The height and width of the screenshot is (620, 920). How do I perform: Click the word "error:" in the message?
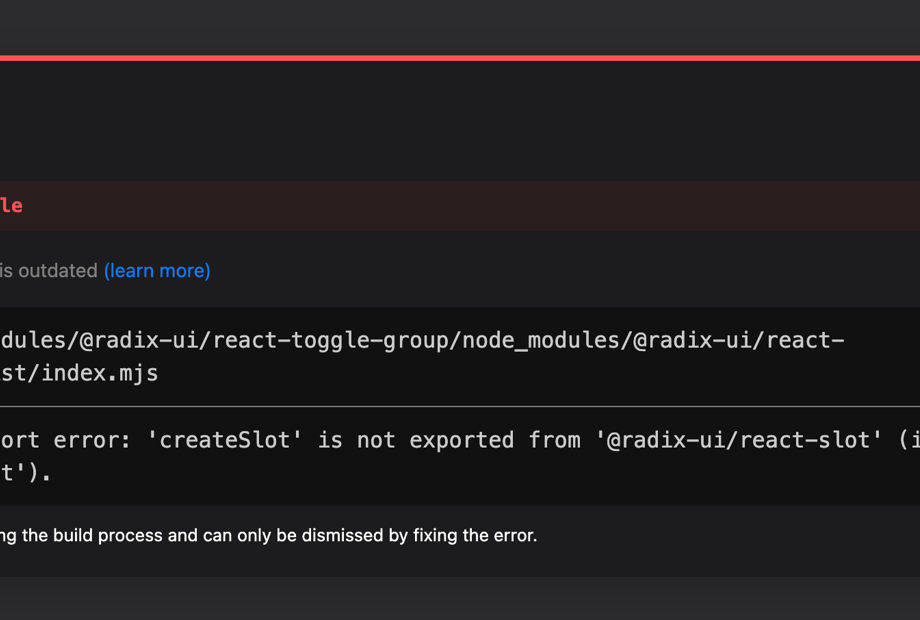[93, 440]
